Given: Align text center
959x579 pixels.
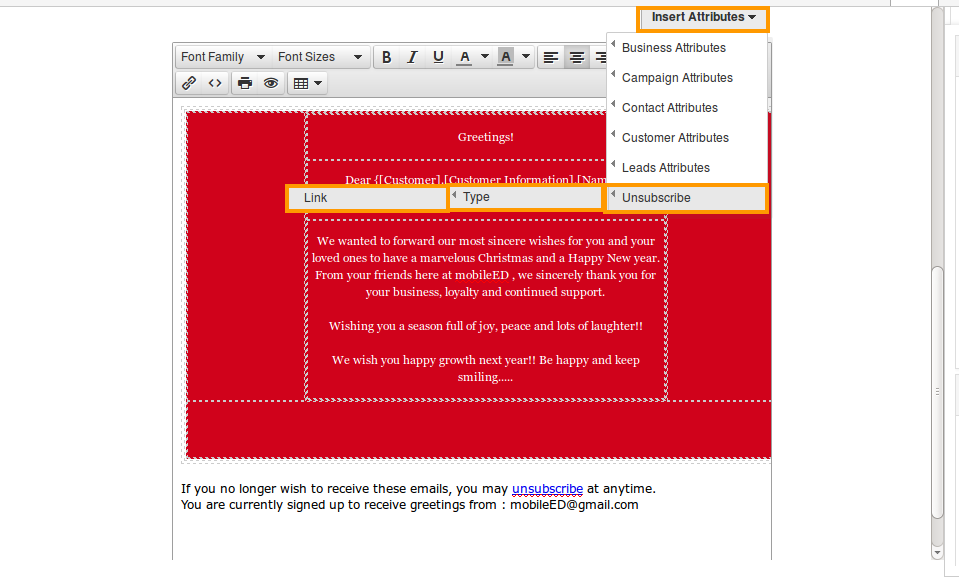Looking at the screenshot, I should click(576, 57).
